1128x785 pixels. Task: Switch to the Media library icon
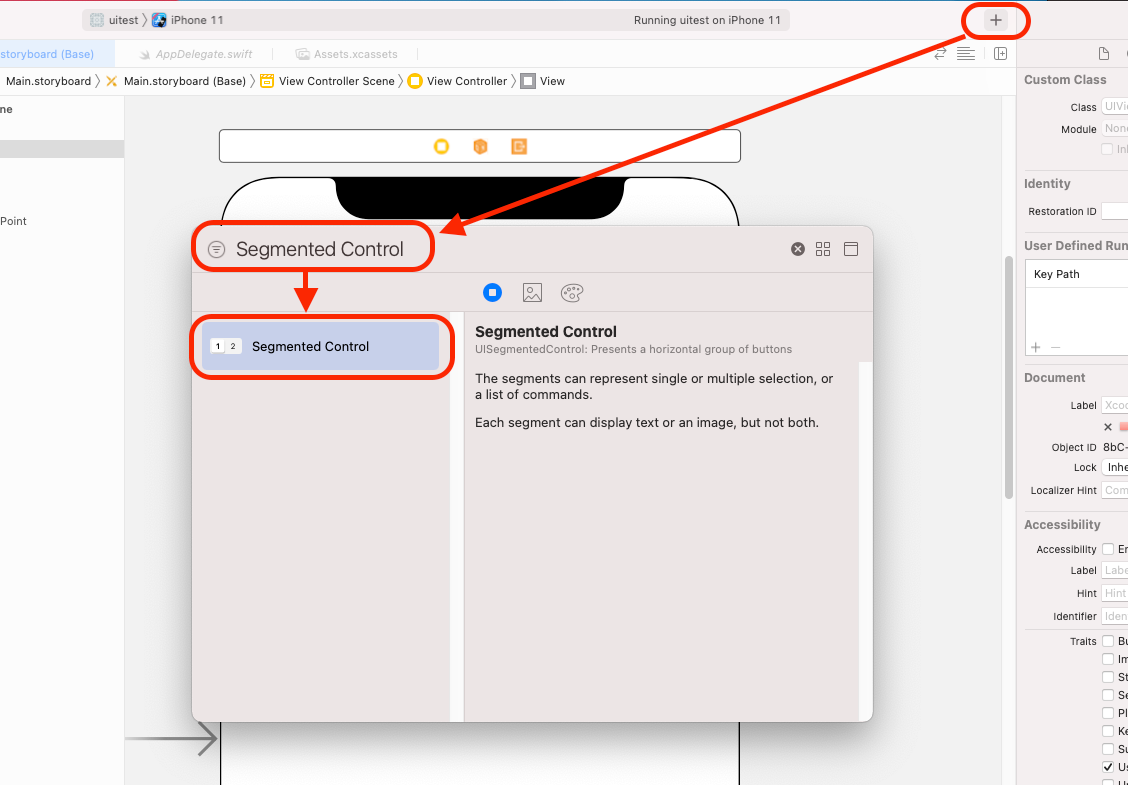tap(532, 292)
